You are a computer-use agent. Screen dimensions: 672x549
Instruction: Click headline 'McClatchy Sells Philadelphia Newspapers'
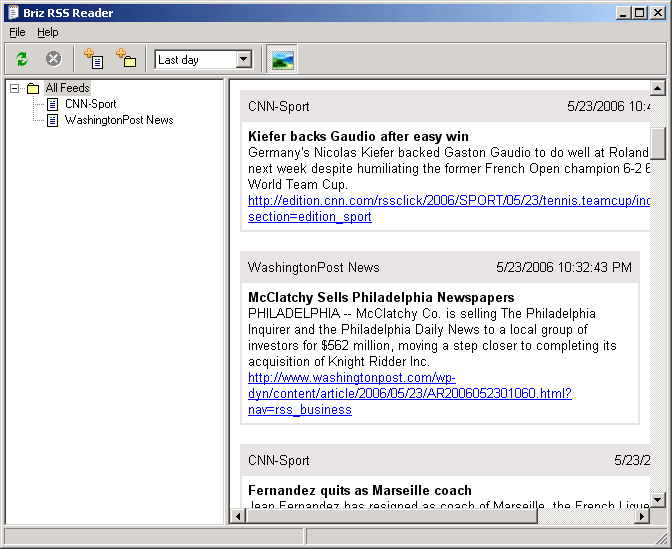pyautogui.click(x=381, y=297)
